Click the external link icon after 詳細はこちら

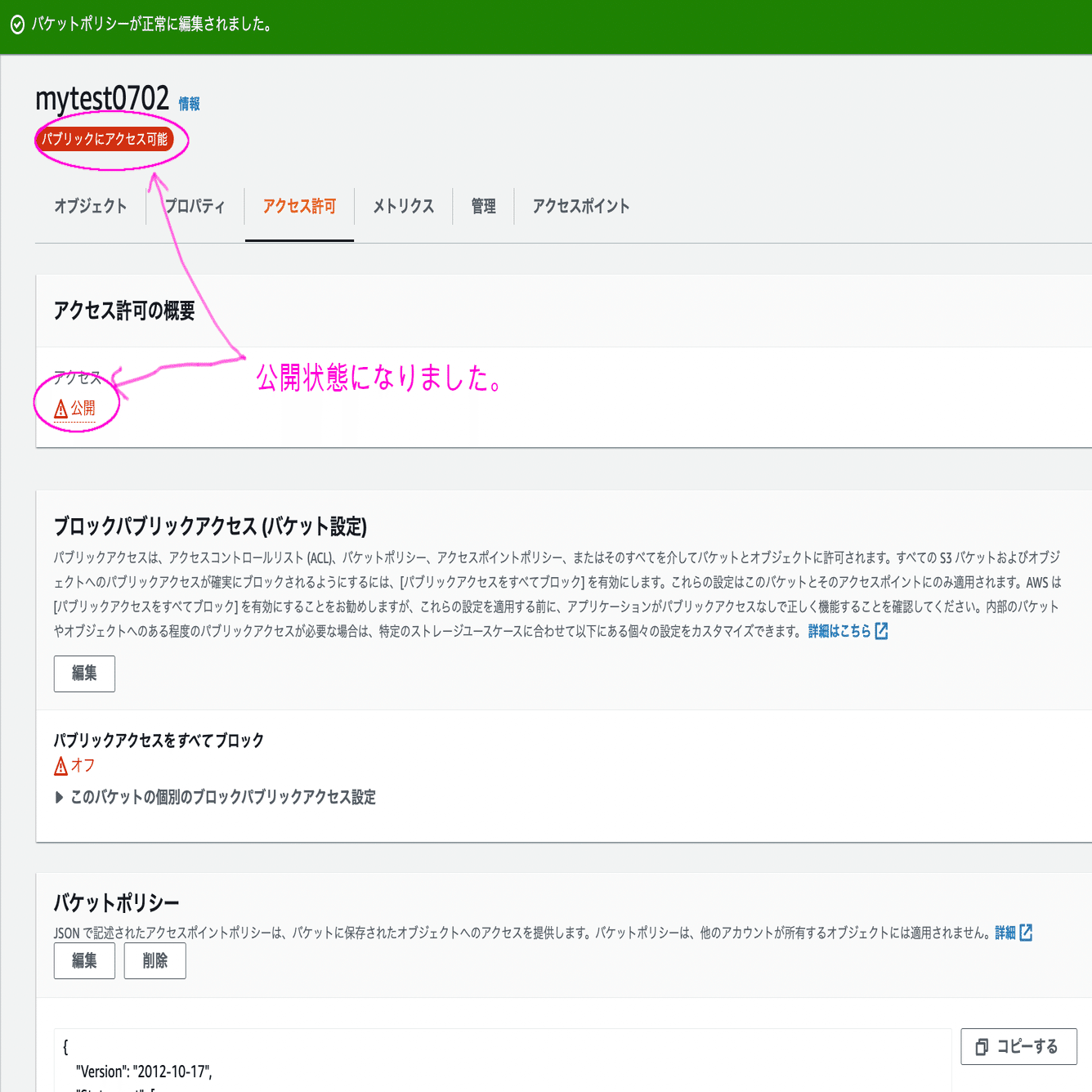pos(880,630)
